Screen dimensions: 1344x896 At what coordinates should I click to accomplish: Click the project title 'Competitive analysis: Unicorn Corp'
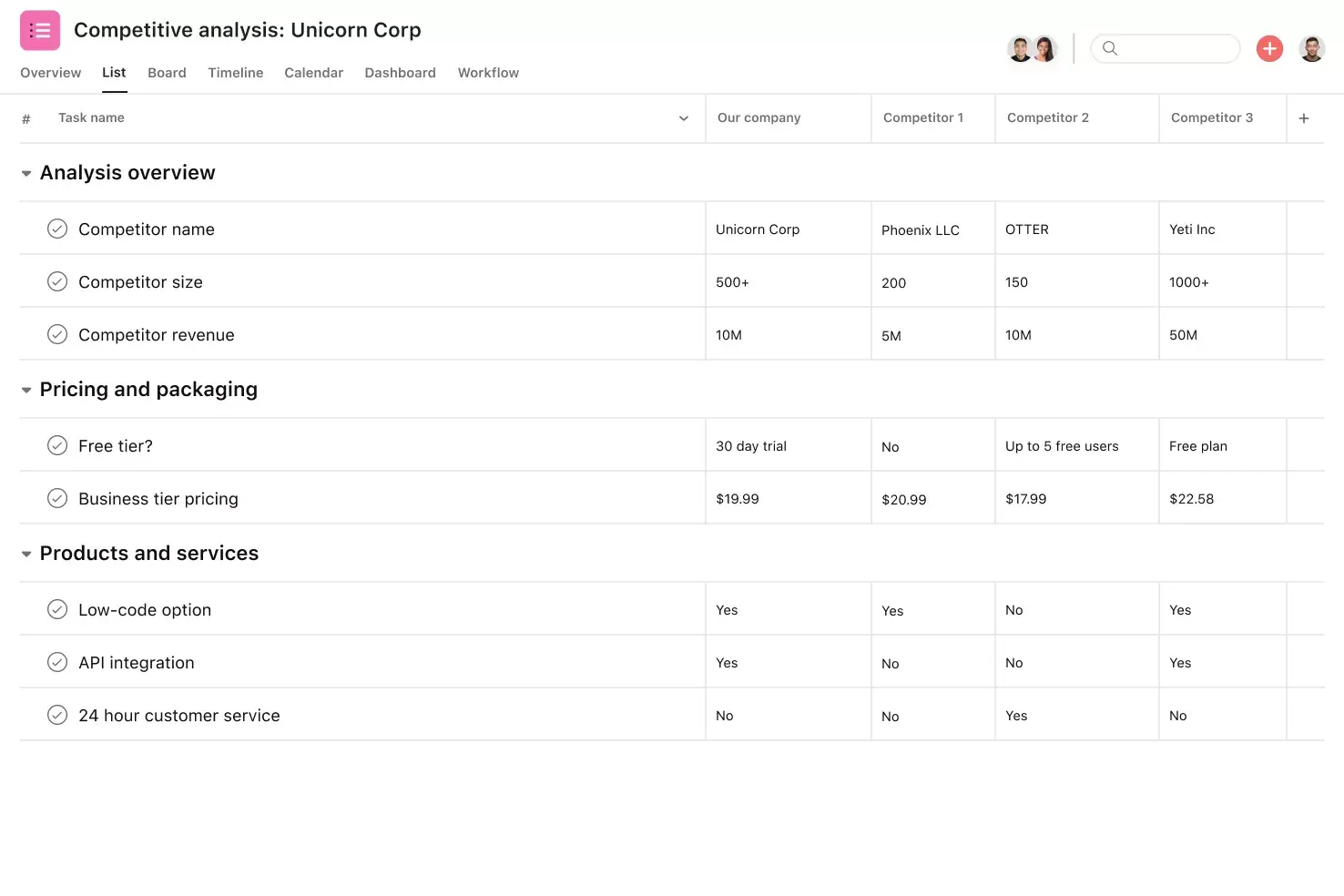tap(247, 29)
